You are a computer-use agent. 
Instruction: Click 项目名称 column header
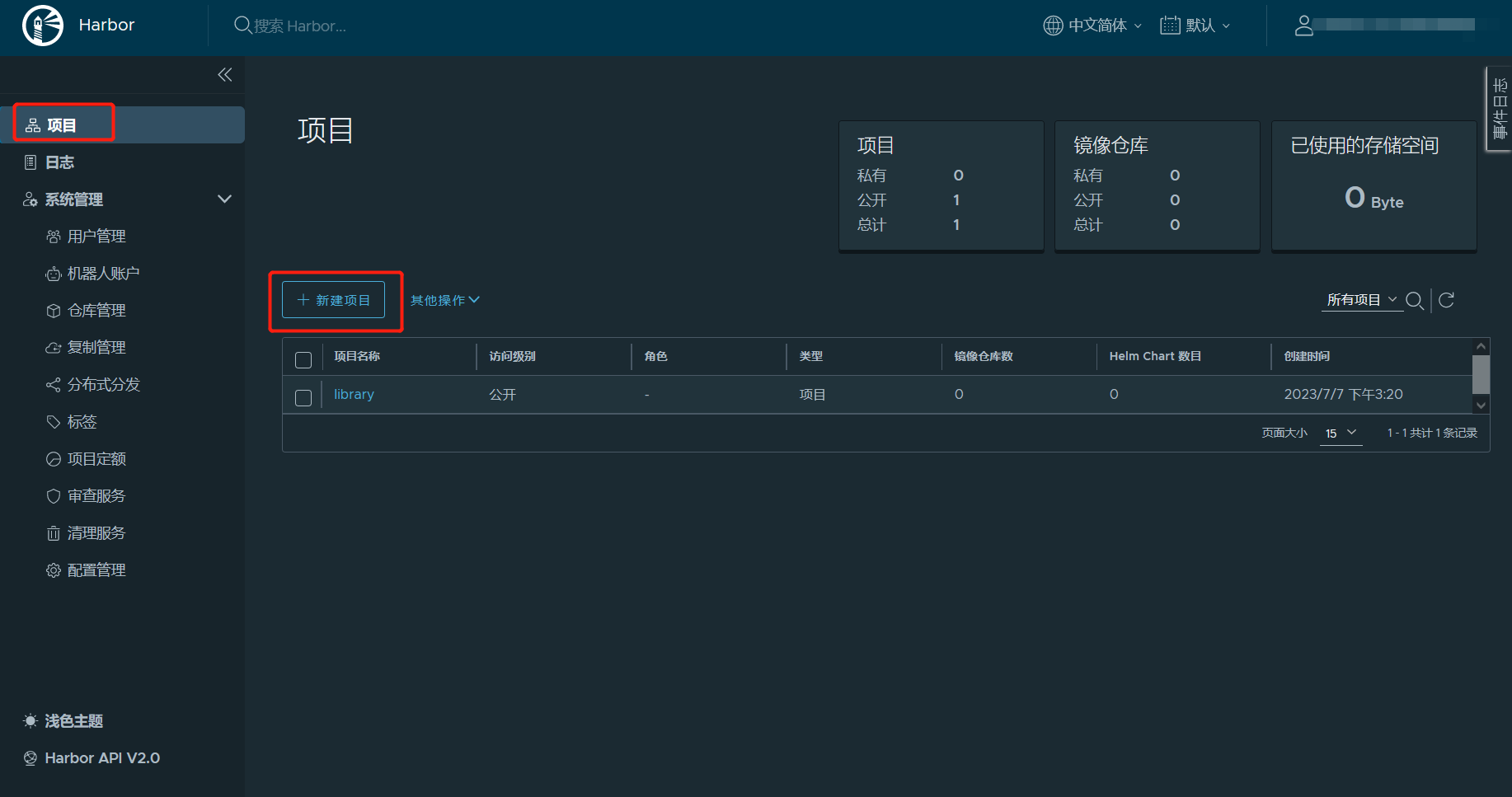click(x=357, y=356)
